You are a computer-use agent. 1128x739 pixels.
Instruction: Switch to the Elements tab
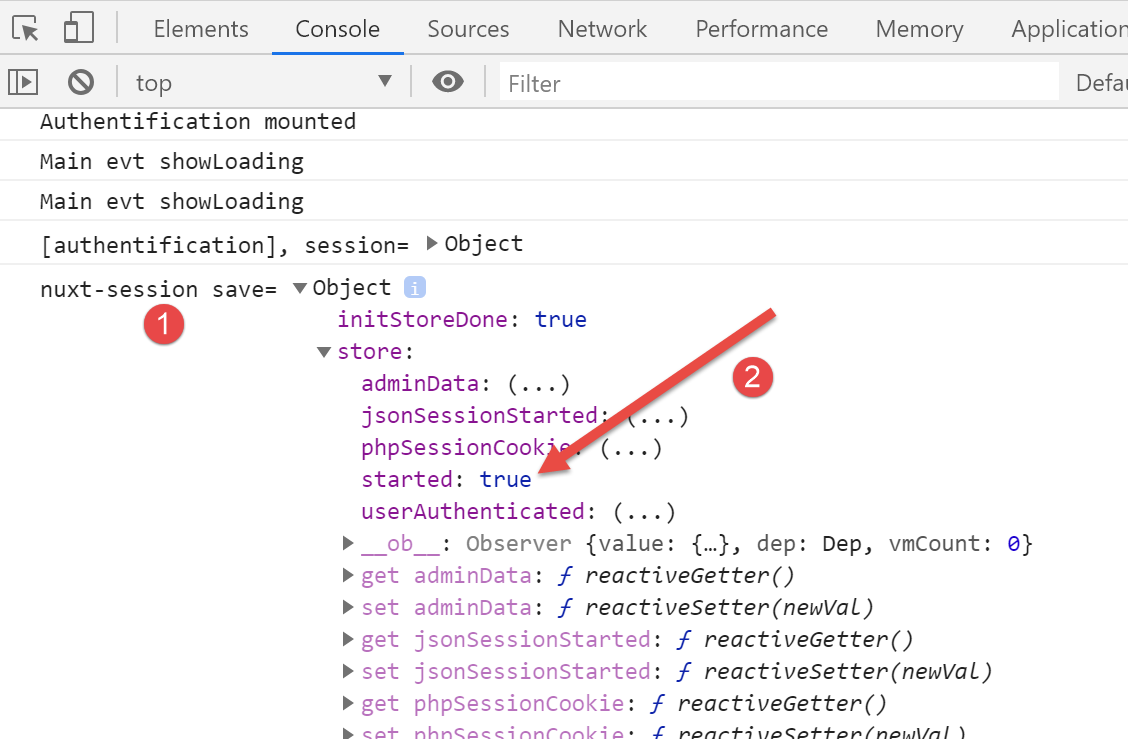click(201, 29)
